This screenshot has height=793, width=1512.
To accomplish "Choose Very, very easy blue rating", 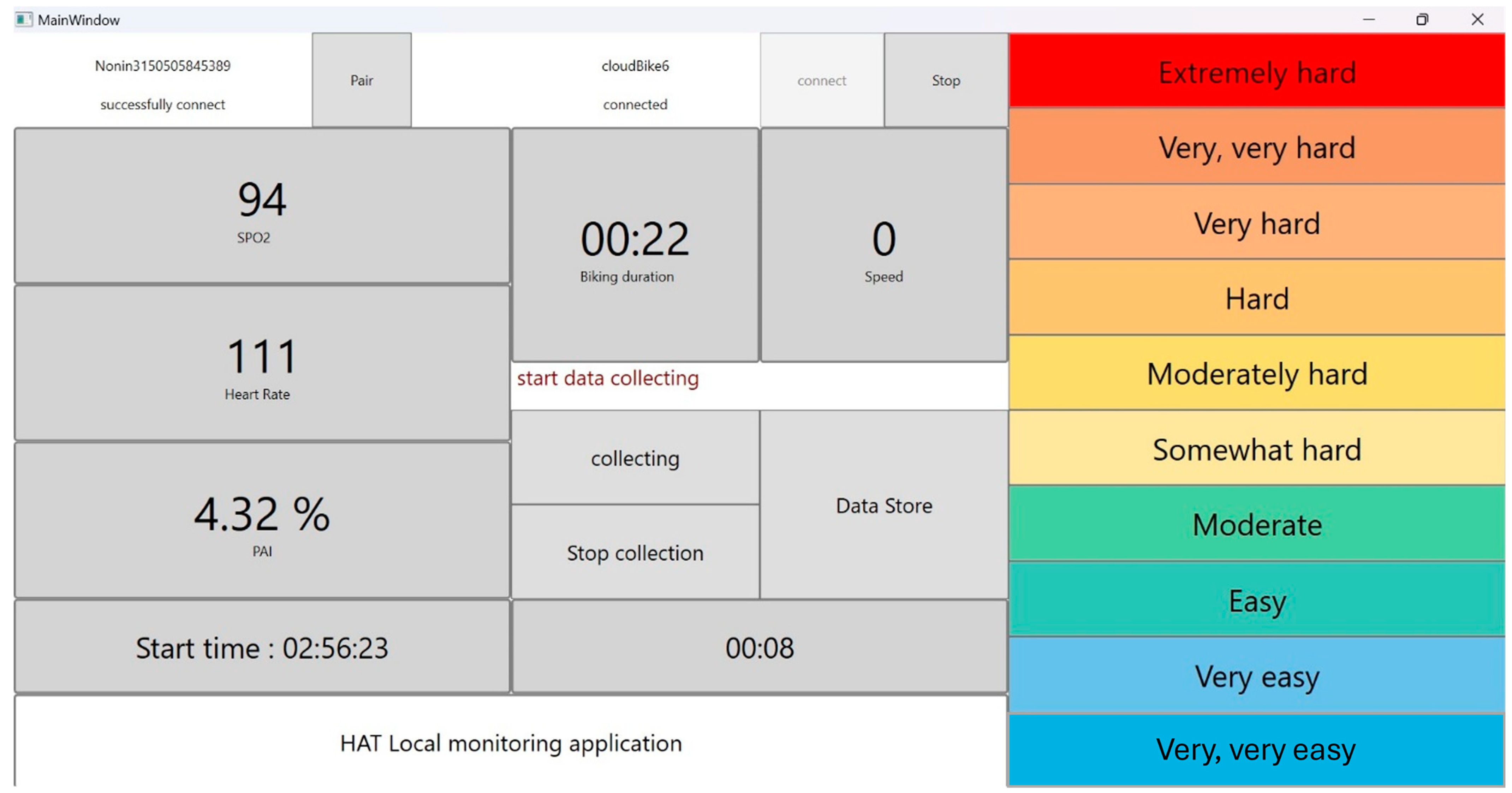I will click(x=1256, y=749).
